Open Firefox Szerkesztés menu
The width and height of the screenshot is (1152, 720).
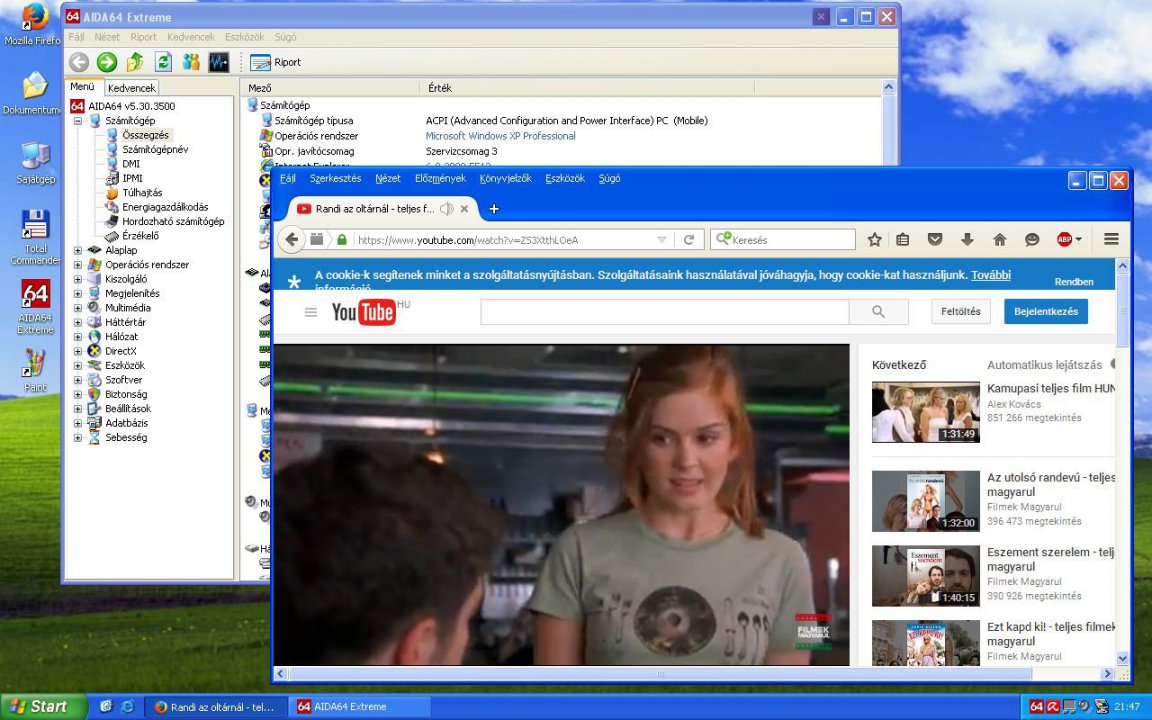tap(335, 179)
